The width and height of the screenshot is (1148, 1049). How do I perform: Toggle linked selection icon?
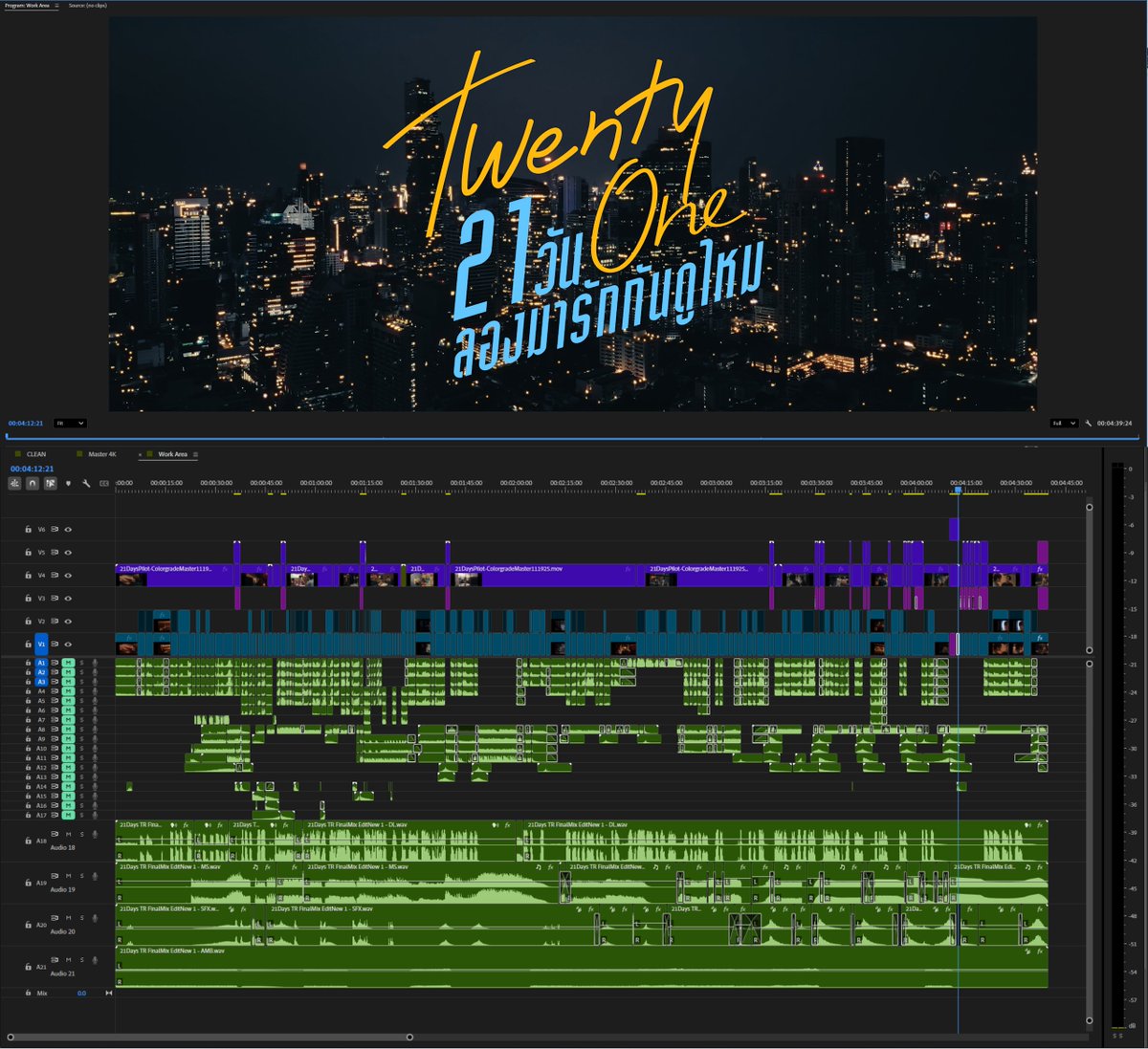pos(51,483)
